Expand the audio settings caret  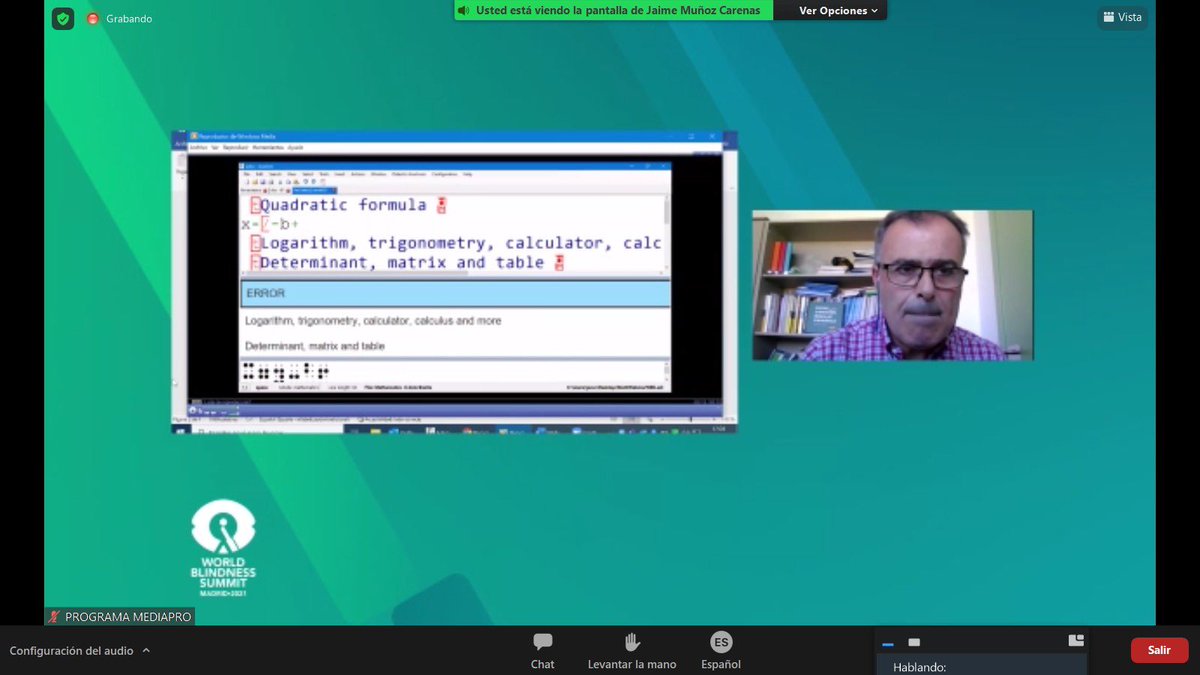tap(146, 650)
